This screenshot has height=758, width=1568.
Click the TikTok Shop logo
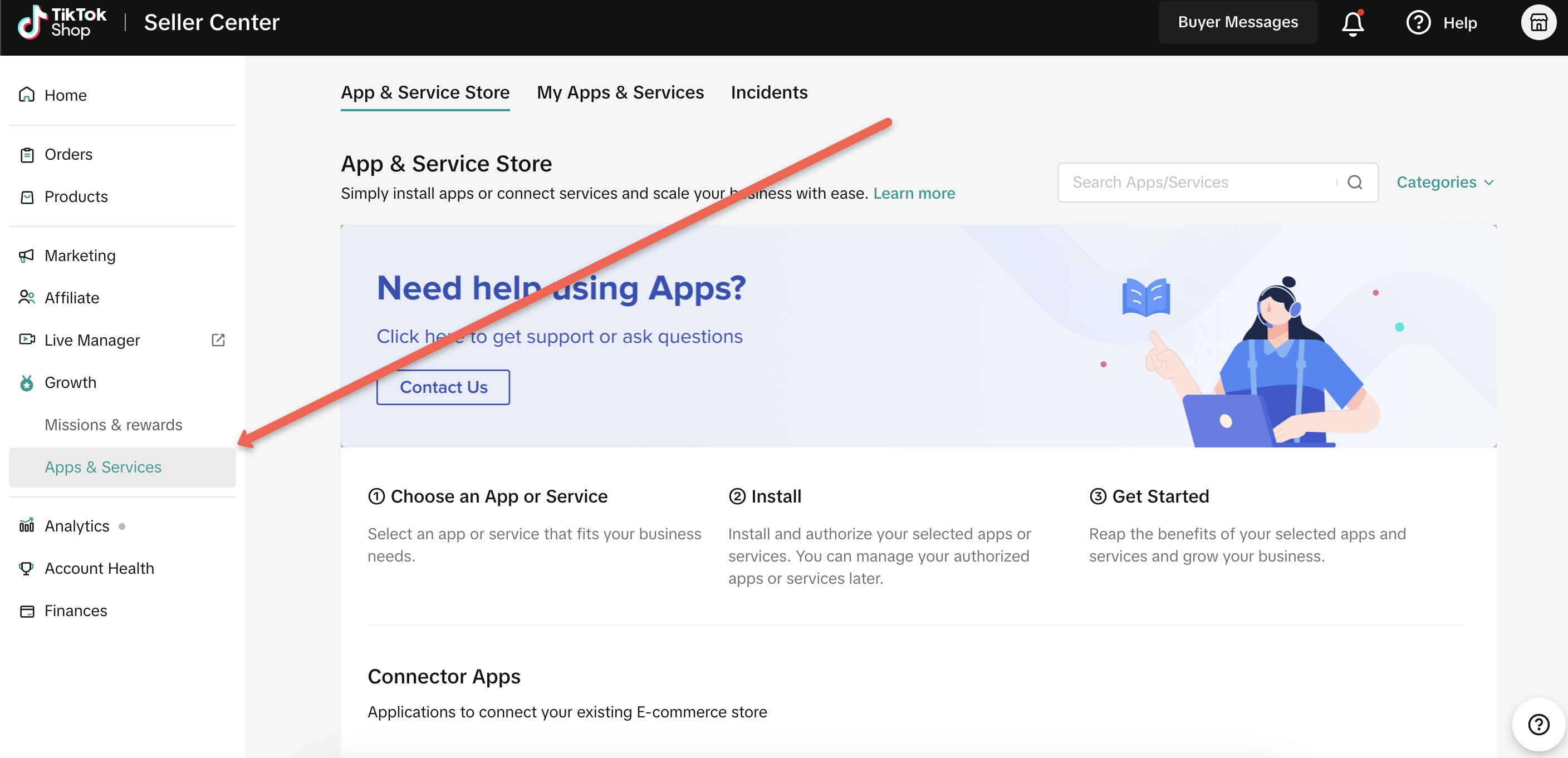tap(62, 22)
